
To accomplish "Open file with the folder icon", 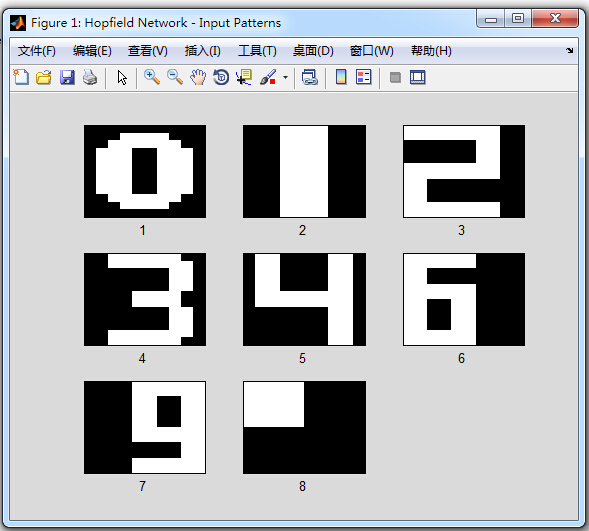I will pyautogui.click(x=44, y=77).
